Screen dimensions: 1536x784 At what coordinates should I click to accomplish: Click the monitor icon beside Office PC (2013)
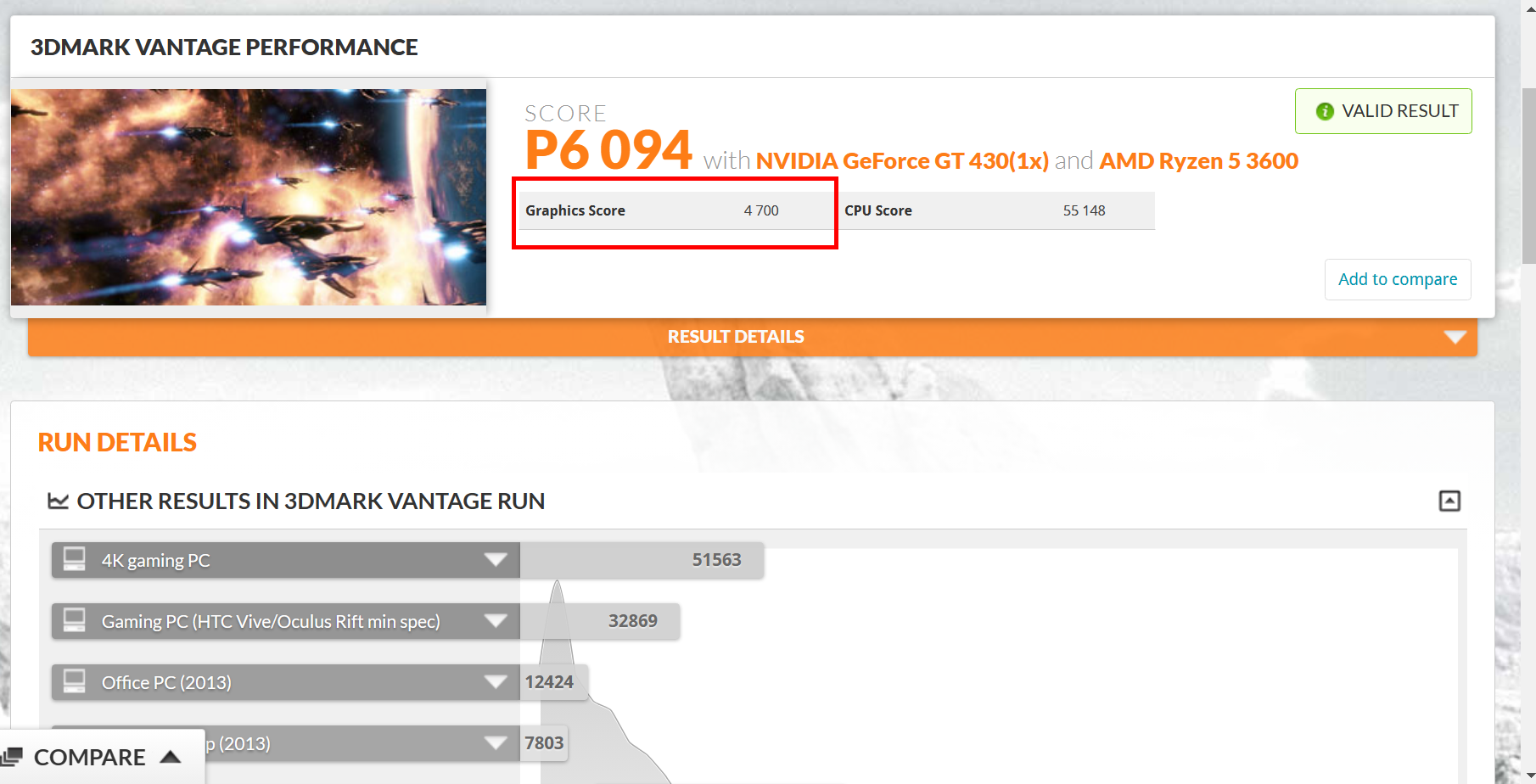pos(75,681)
